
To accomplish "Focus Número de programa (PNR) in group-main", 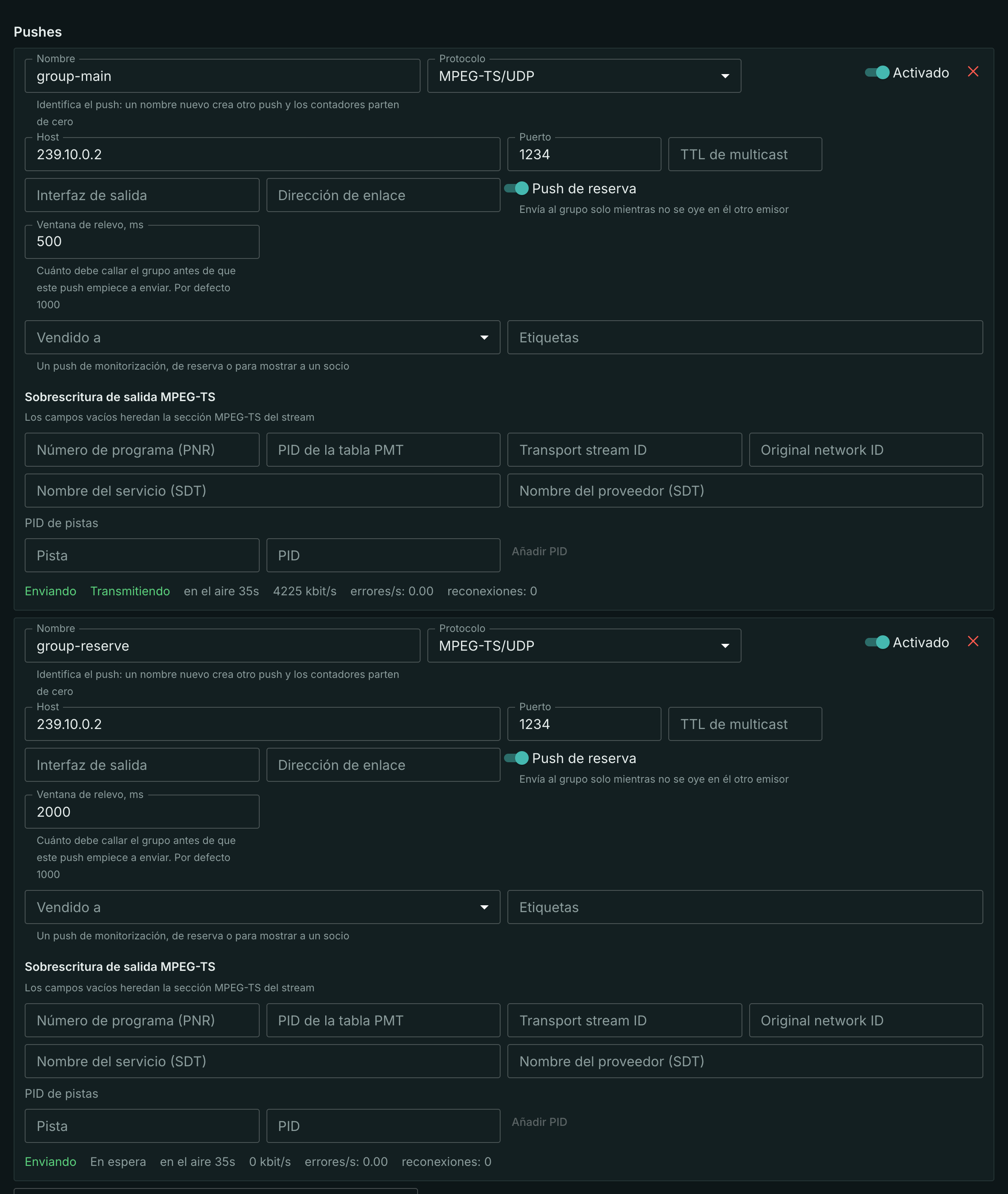I will tap(142, 450).
